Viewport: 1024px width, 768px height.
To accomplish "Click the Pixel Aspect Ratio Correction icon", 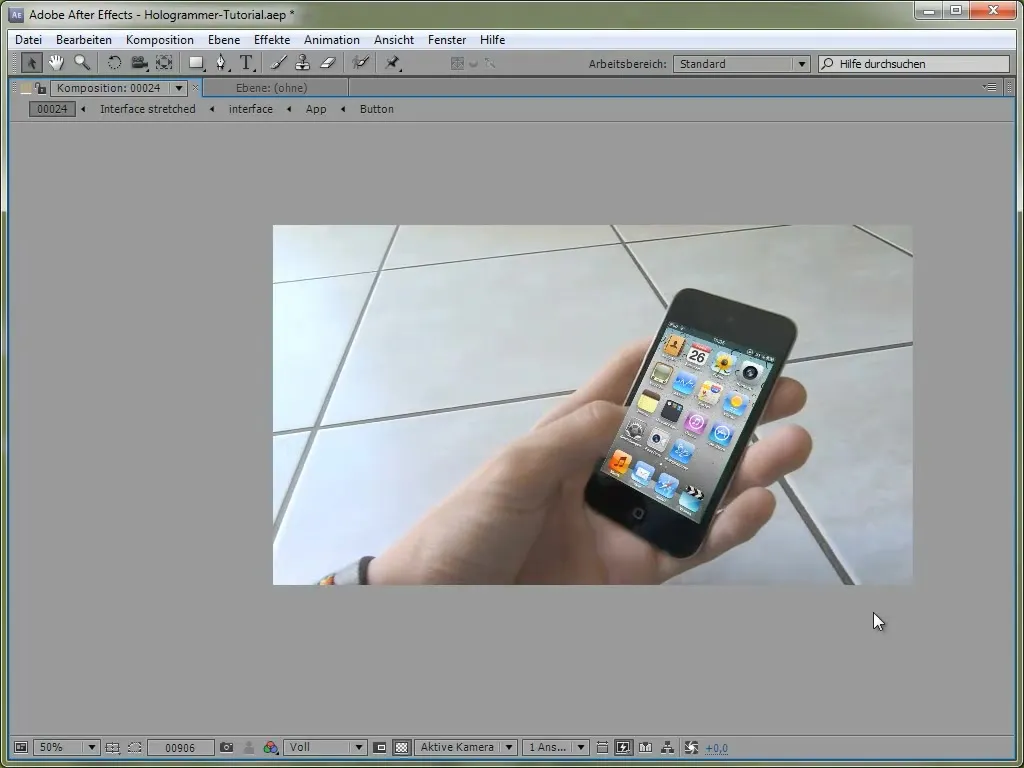I will 602,747.
